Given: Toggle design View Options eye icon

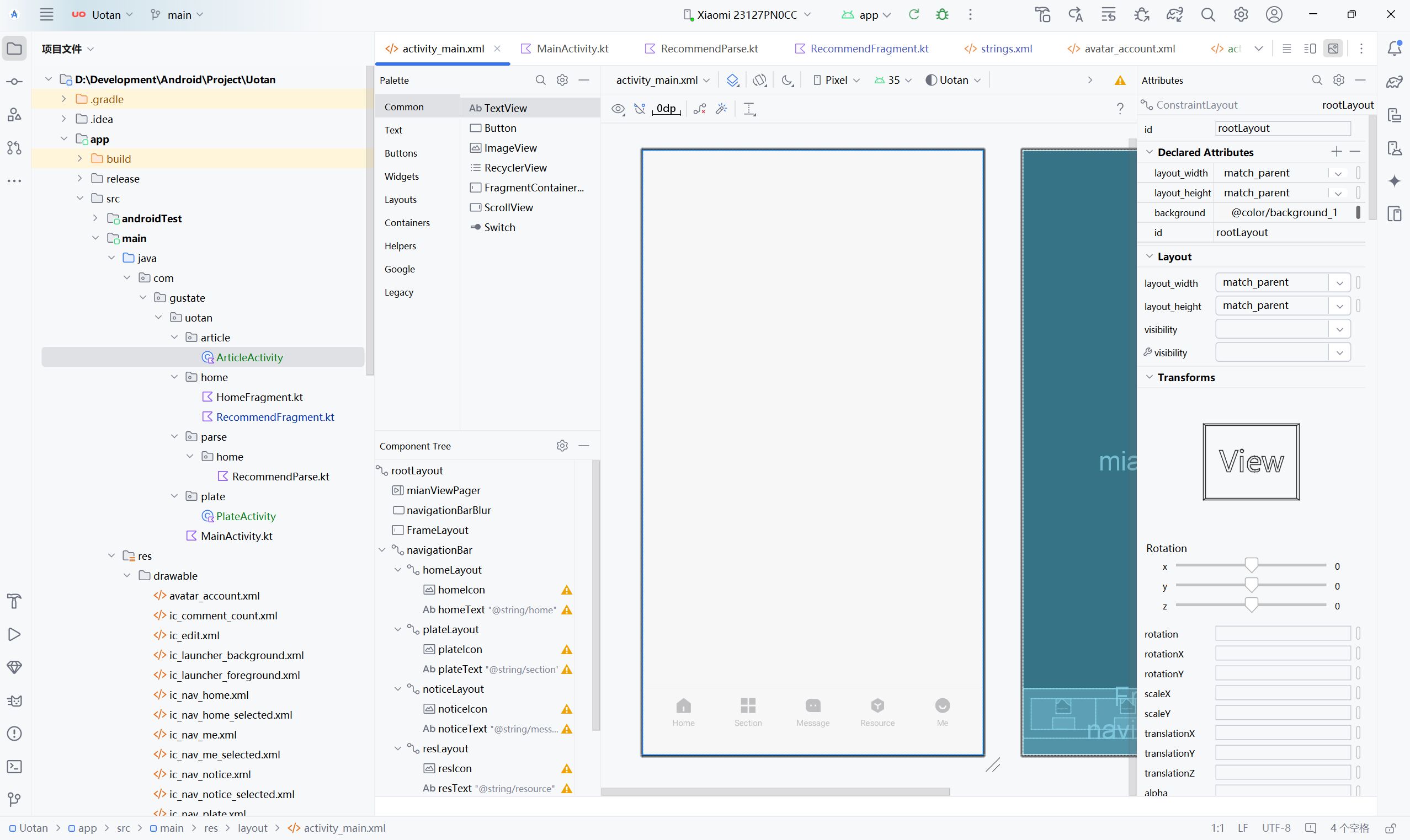Looking at the screenshot, I should click(x=619, y=109).
